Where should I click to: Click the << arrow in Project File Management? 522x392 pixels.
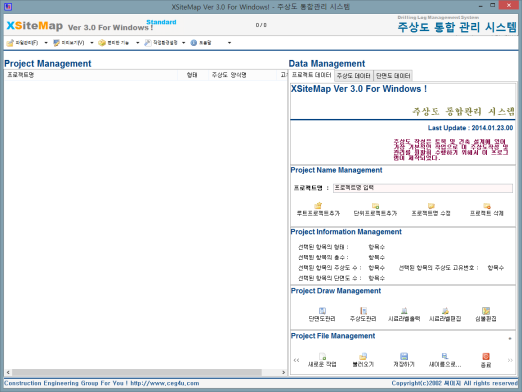coord(296,360)
